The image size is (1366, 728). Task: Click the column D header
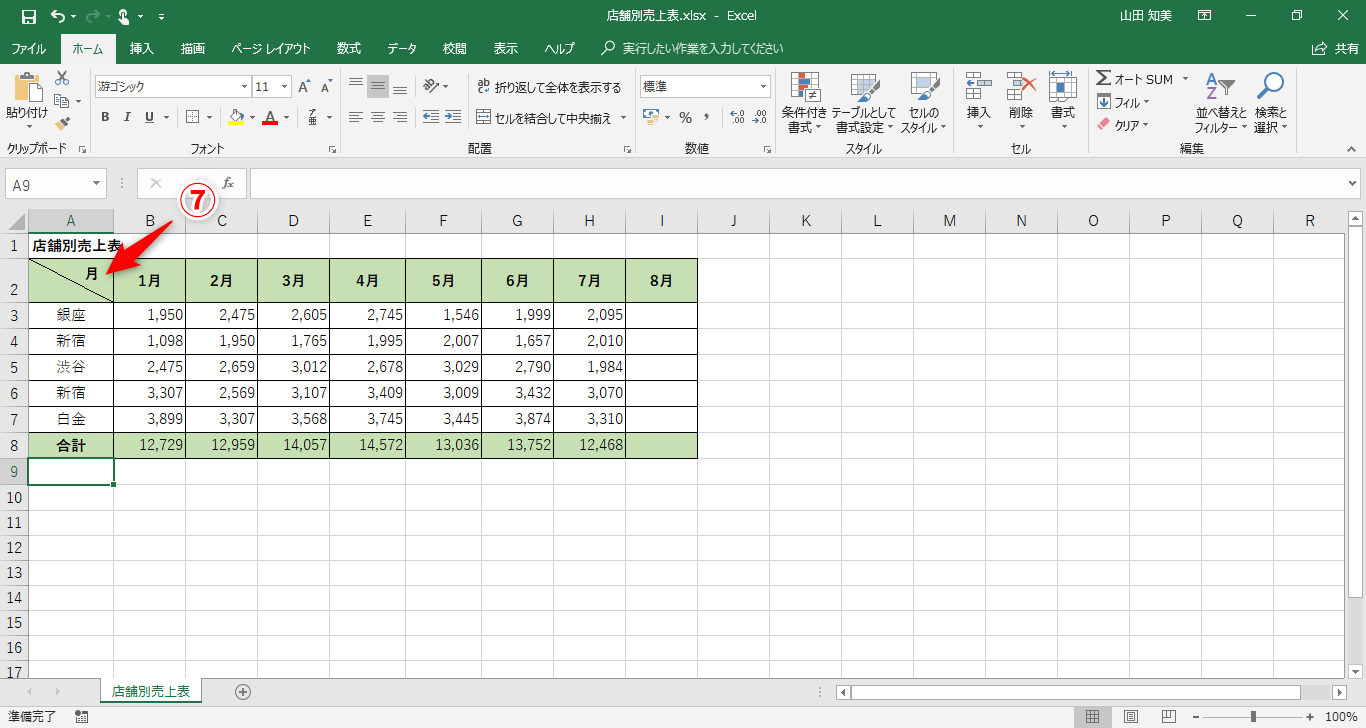293,221
